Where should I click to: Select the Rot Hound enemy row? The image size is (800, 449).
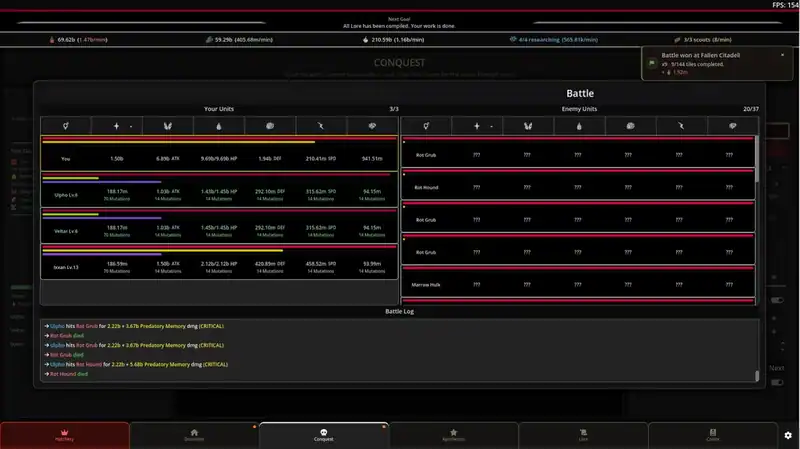[x=578, y=184]
